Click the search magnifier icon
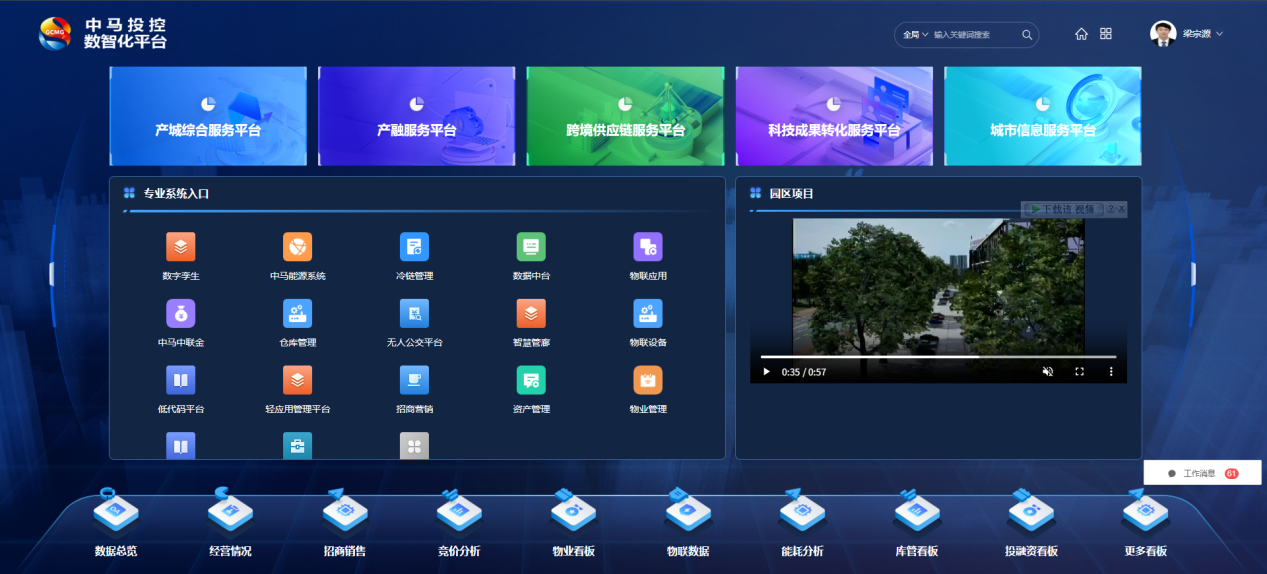This screenshot has width=1267, height=574. [1026, 35]
